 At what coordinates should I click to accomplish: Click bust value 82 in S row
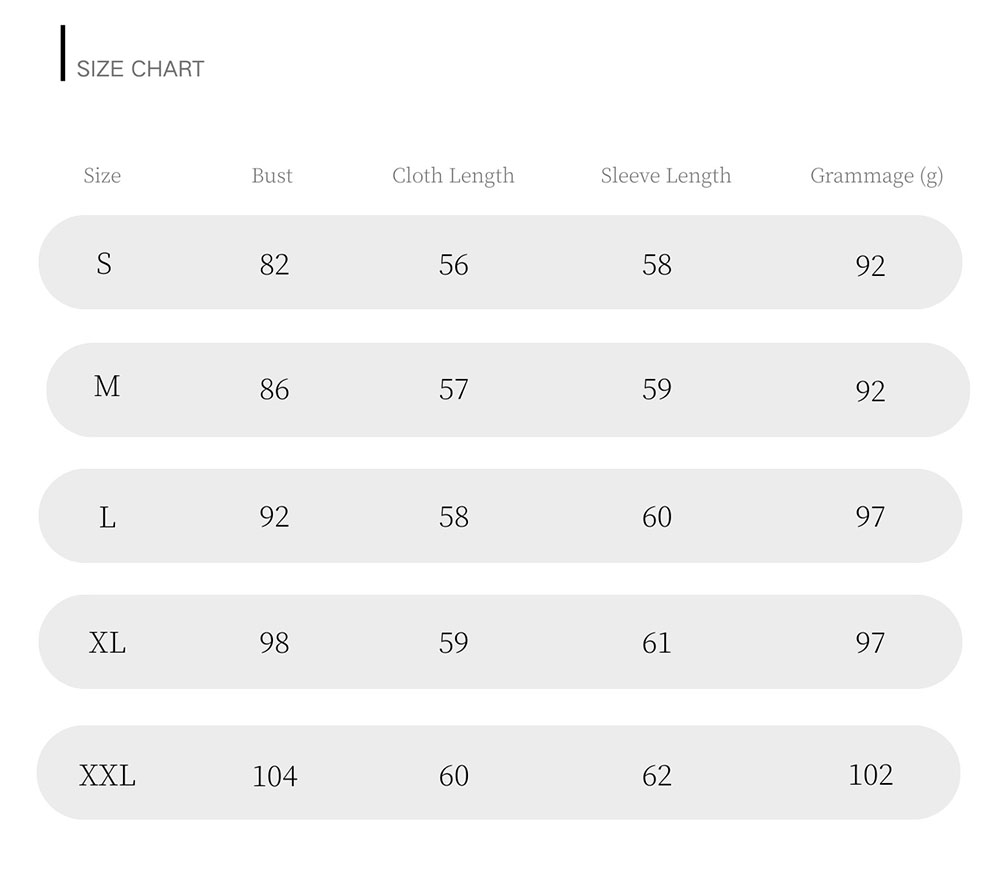[274, 265]
